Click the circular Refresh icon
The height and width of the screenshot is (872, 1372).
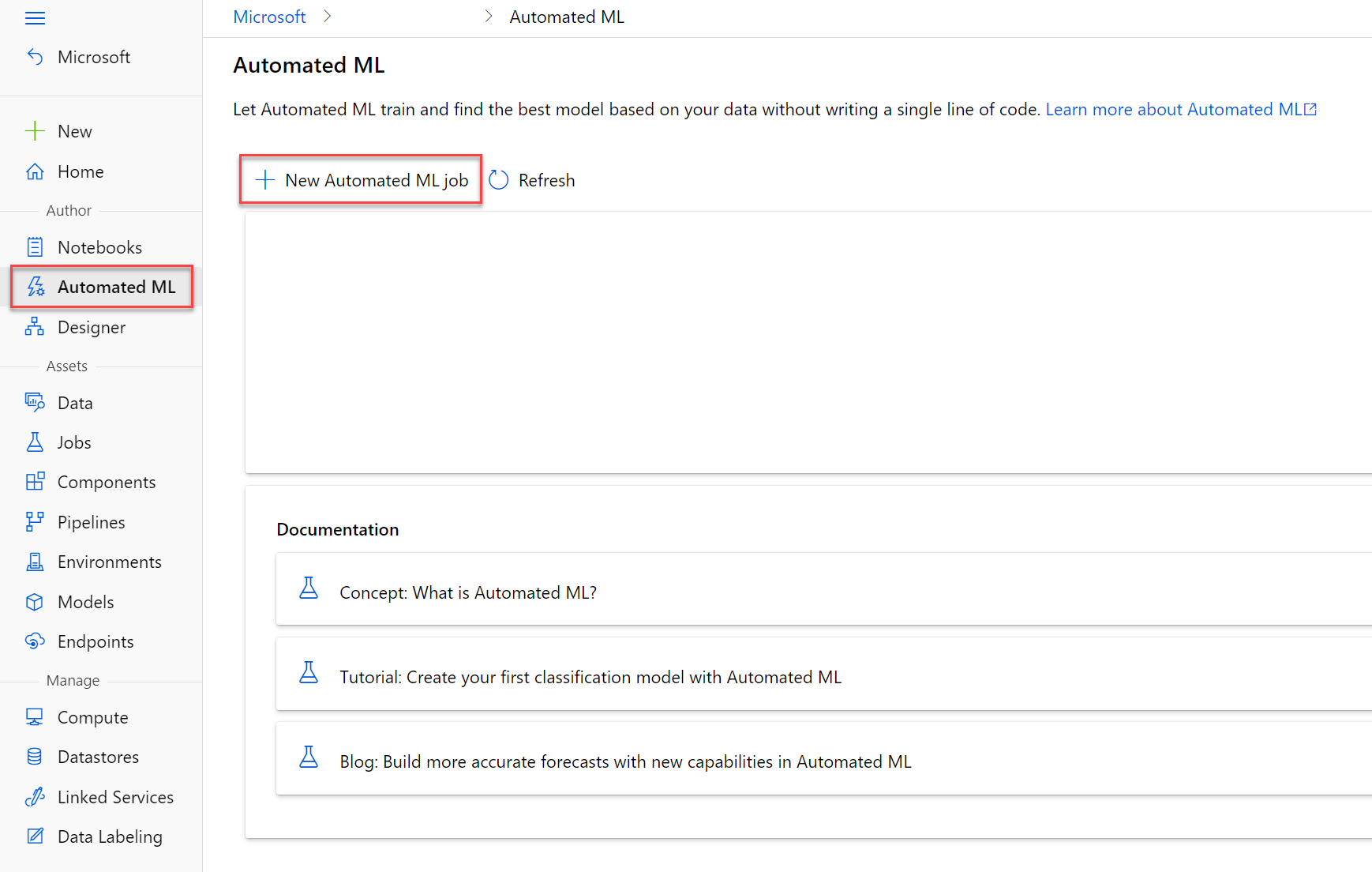pyautogui.click(x=499, y=180)
